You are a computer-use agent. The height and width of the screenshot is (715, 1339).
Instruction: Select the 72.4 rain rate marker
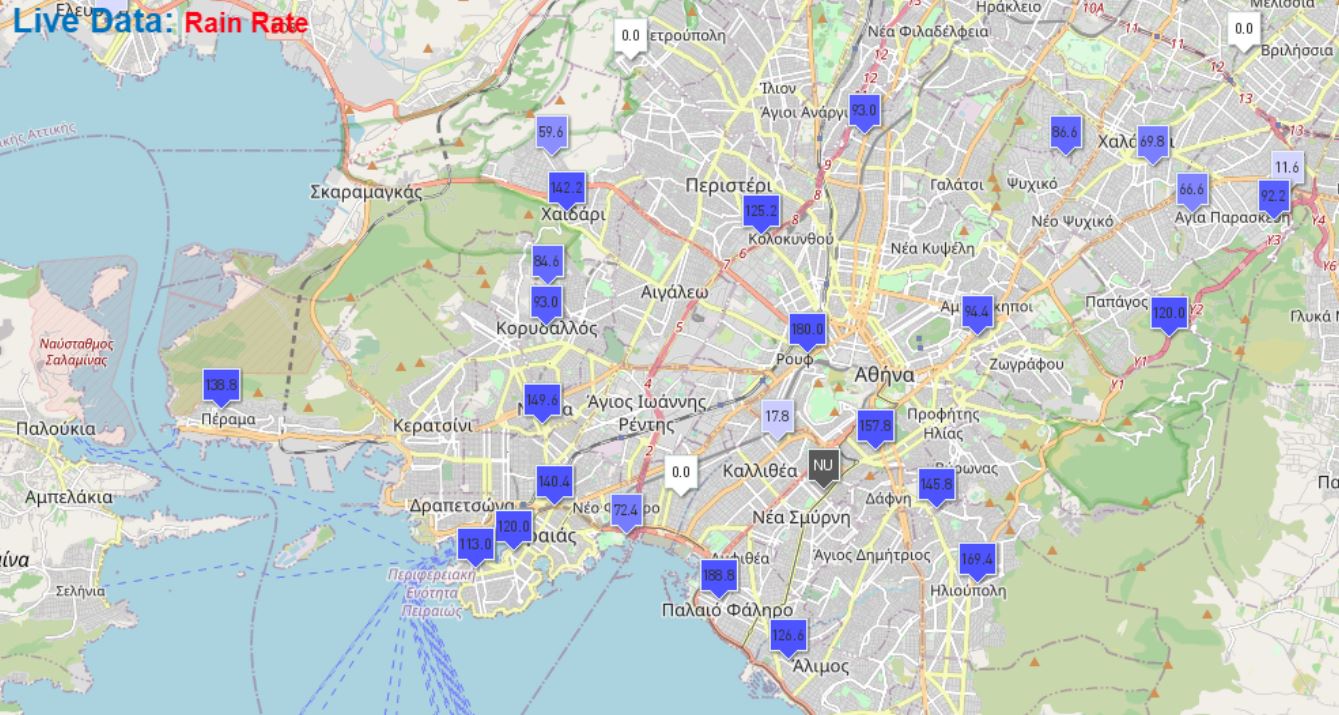[626, 511]
